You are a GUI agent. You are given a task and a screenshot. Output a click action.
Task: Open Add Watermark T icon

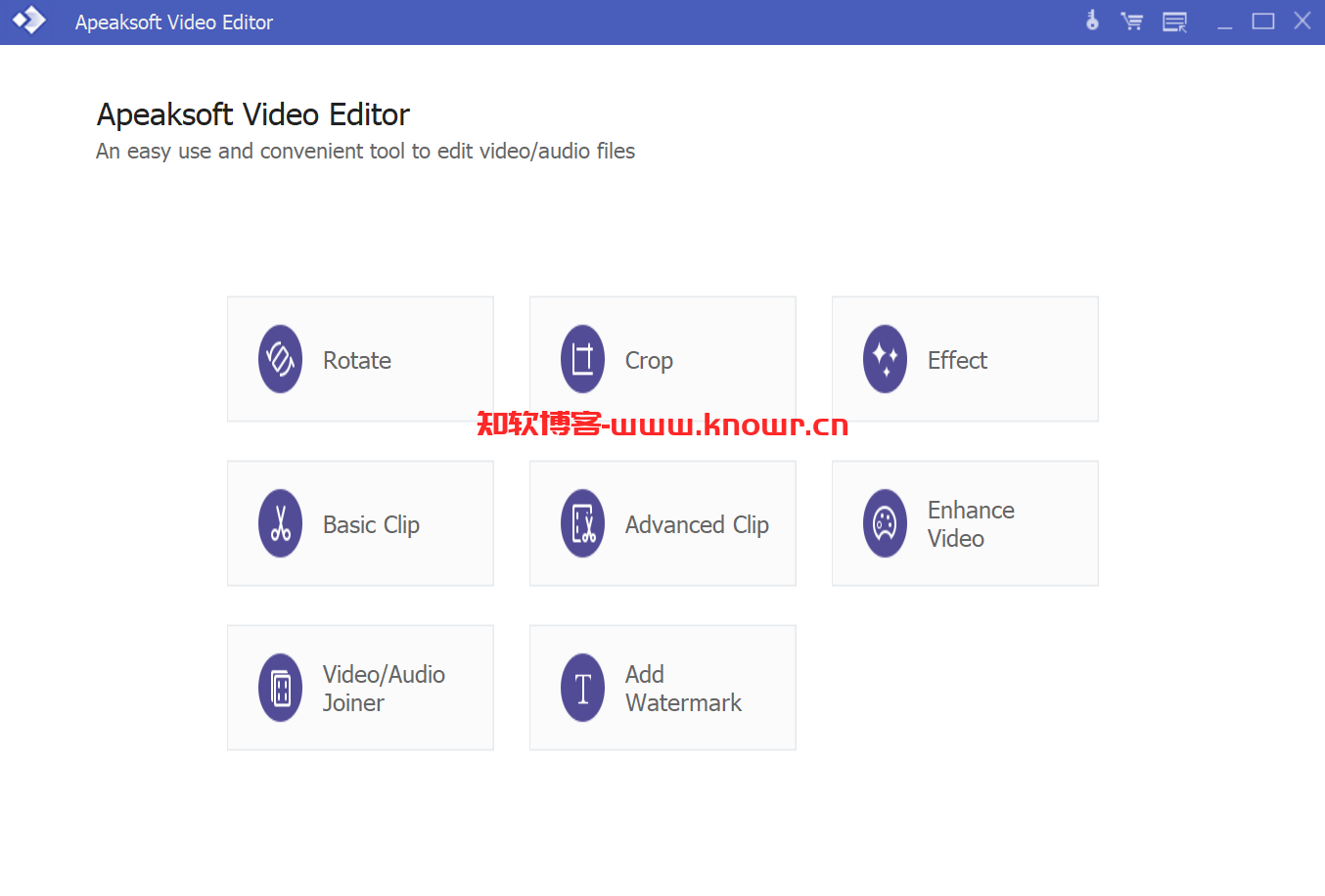coord(582,688)
